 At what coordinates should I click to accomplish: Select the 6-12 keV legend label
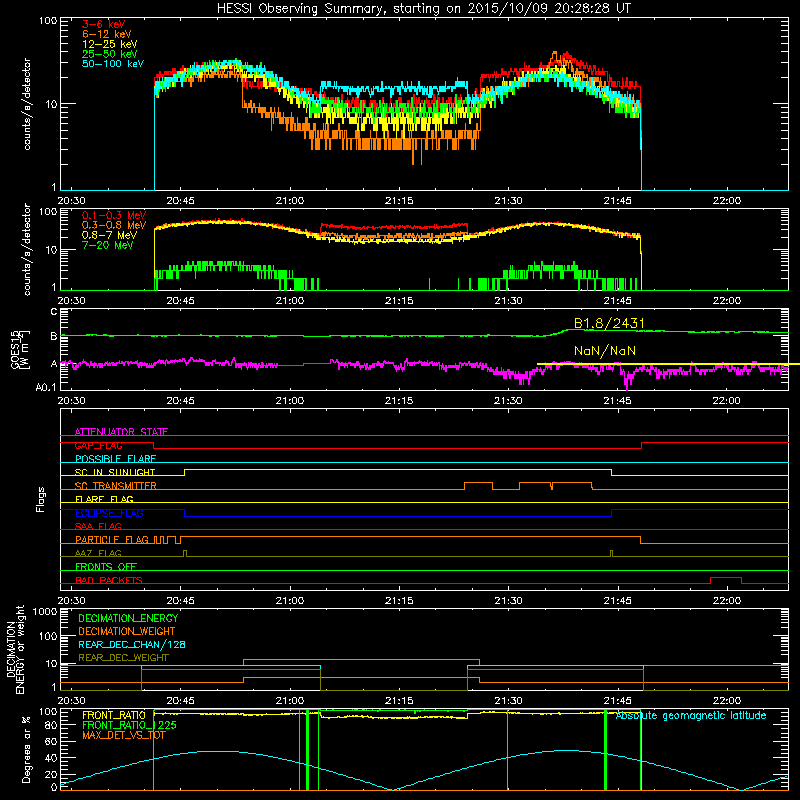tap(107, 34)
